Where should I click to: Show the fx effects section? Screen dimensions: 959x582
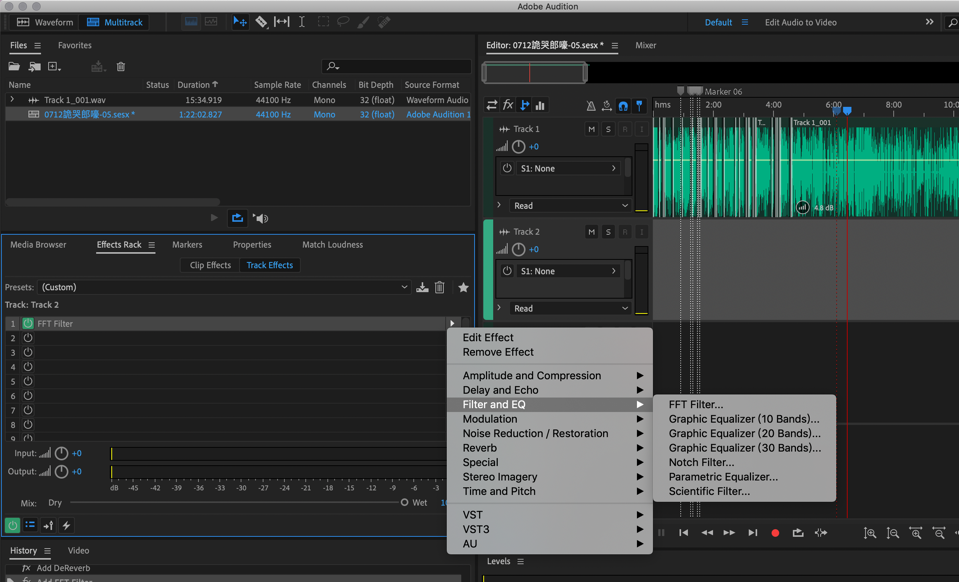coord(508,105)
